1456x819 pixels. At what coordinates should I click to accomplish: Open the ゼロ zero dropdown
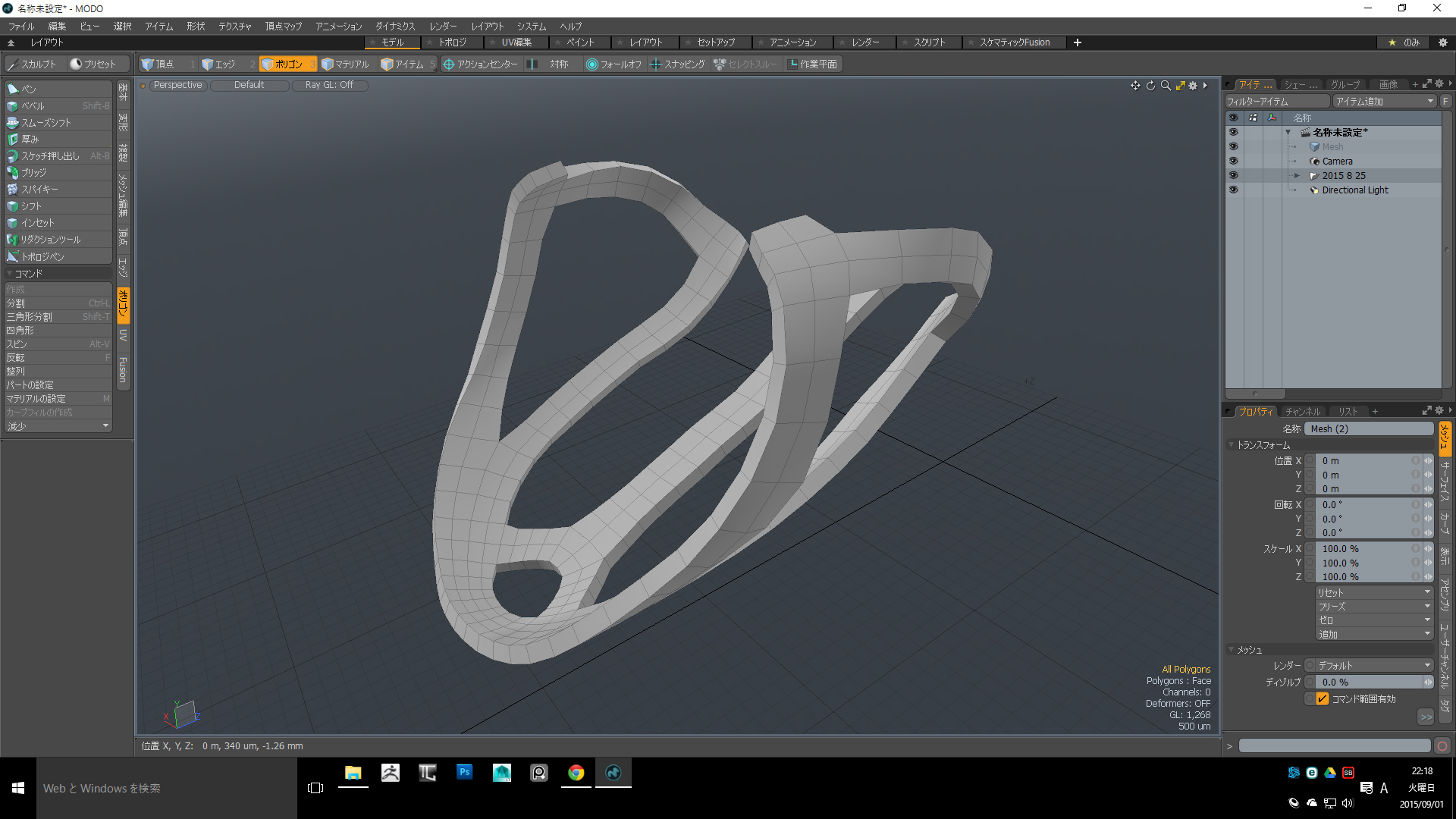pos(1374,620)
